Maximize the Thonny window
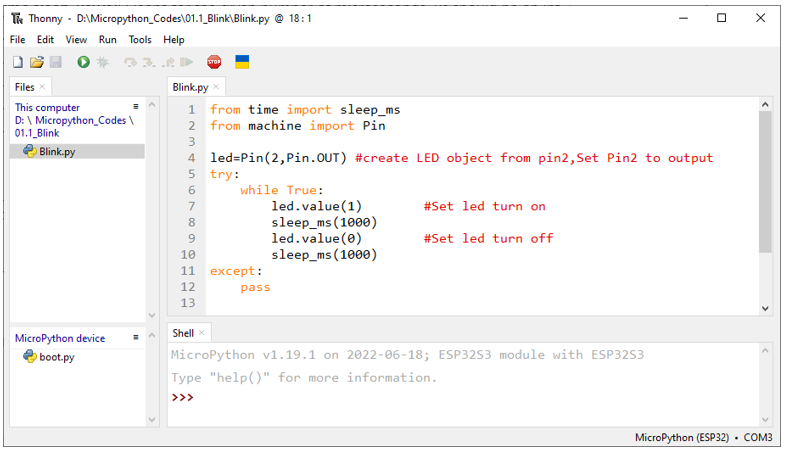Image resolution: width=785 pixels, height=451 pixels. (721, 18)
